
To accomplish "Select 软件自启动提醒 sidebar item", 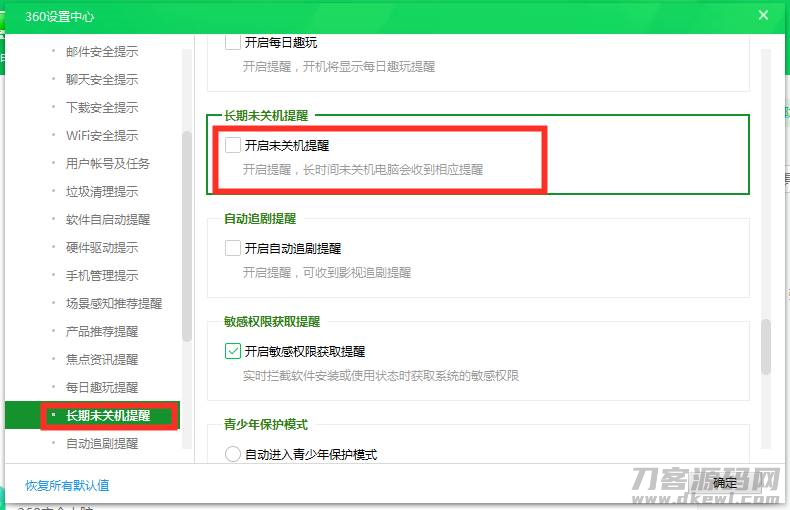I will pos(108,220).
